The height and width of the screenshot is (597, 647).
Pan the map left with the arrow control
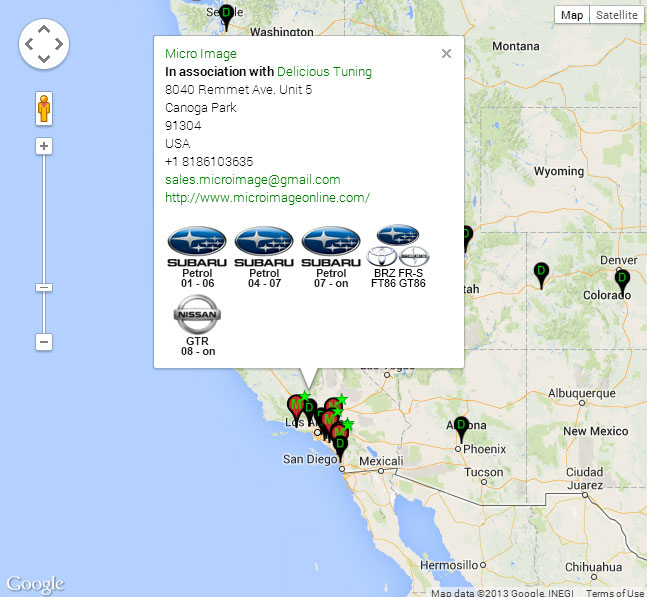coord(29,44)
